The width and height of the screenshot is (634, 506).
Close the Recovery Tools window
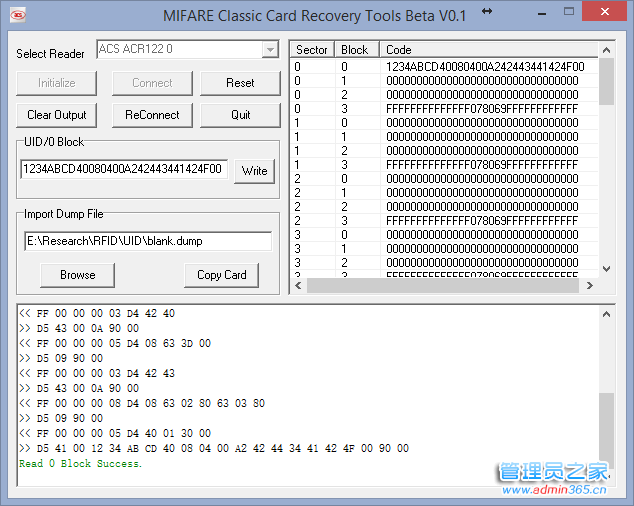pos(605,12)
